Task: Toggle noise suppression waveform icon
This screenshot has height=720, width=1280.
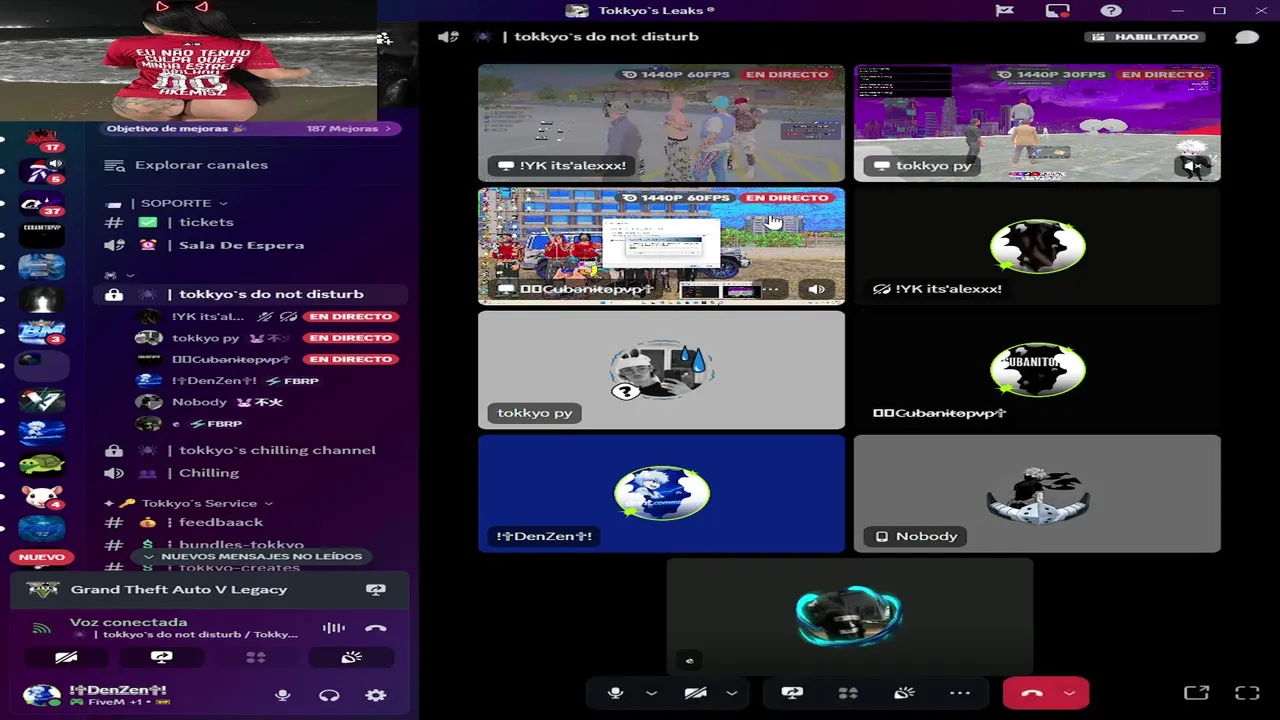Action: (333, 628)
